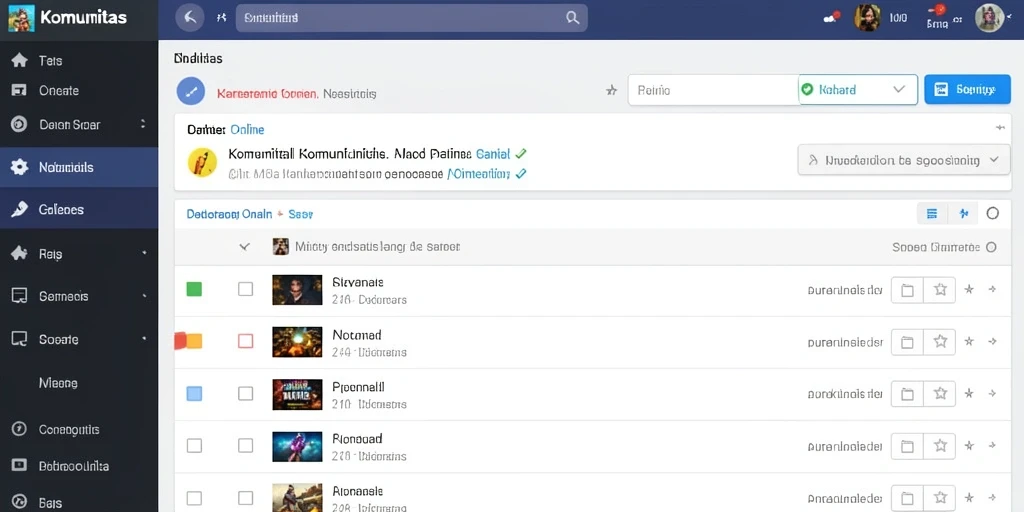Click the blue swatch on Proonnaill row
1024x512 pixels.
coord(194,393)
